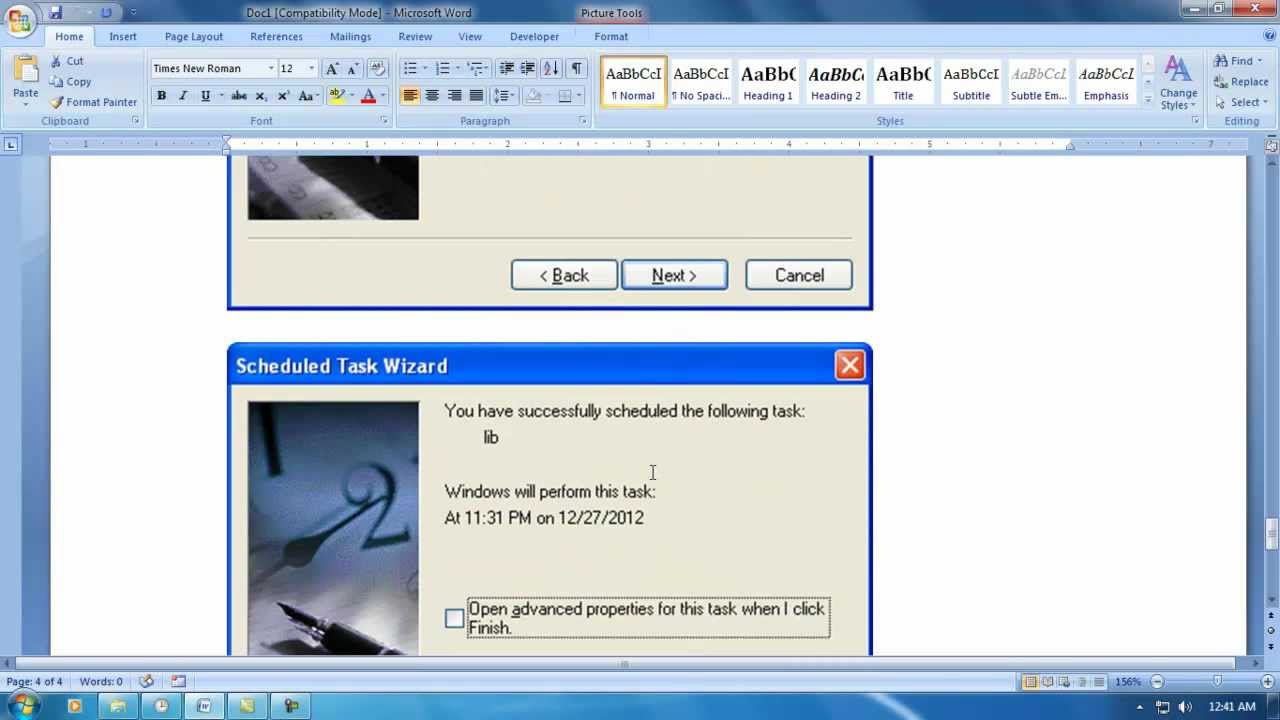Apply the Emphasis style
The image size is (1280, 720).
[x=1106, y=81]
